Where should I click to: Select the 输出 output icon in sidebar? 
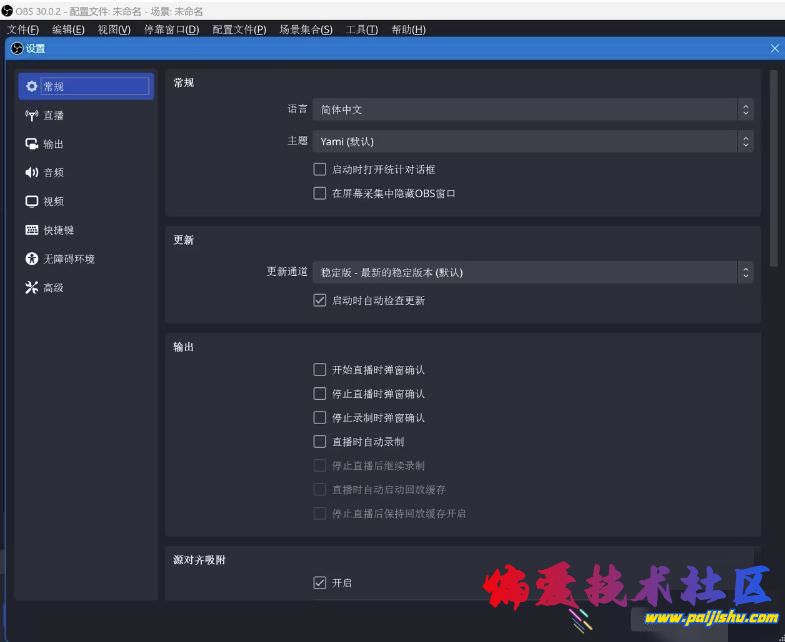pos(32,144)
